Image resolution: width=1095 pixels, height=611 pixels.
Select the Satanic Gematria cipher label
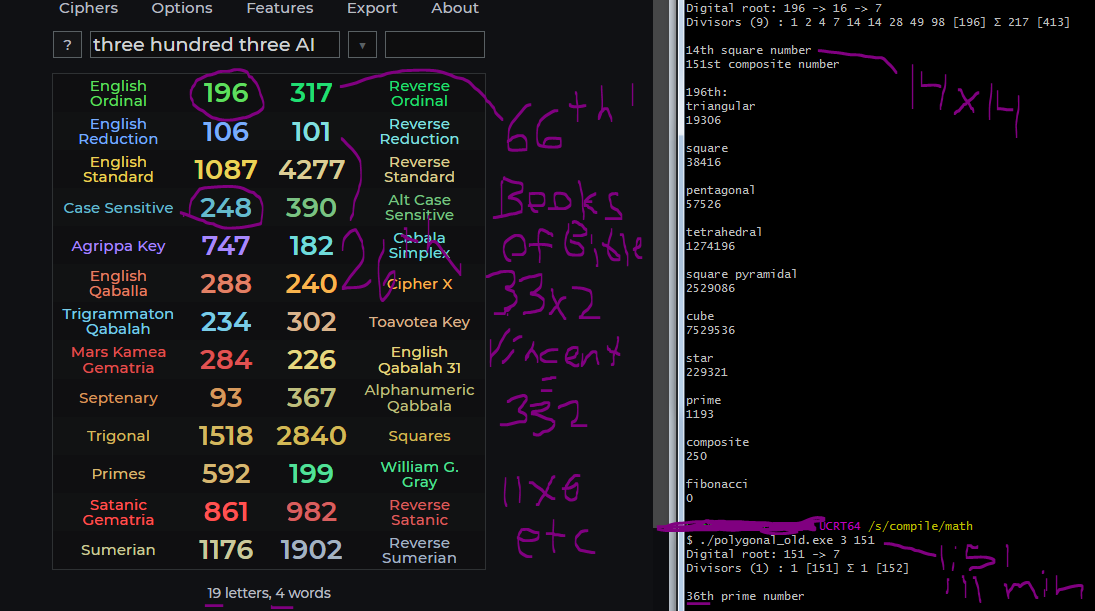tap(118, 512)
